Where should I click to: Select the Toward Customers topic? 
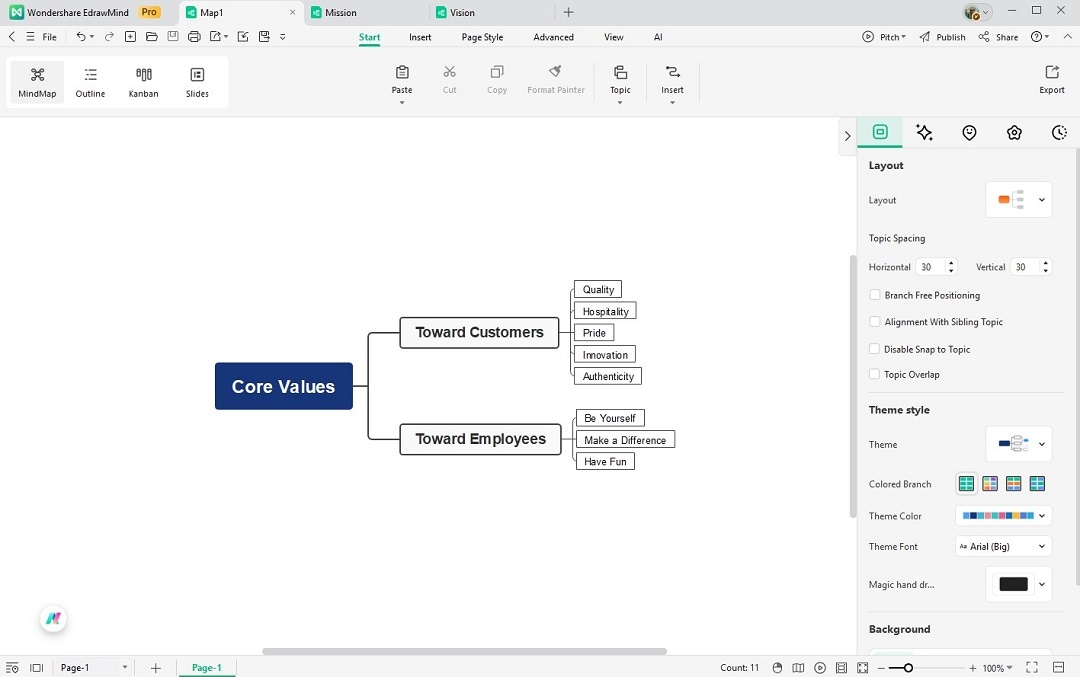point(479,332)
